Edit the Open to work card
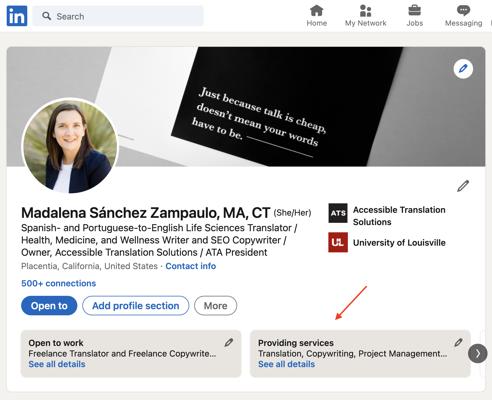Image resolution: width=492 pixels, height=400 pixels. tap(228, 342)
